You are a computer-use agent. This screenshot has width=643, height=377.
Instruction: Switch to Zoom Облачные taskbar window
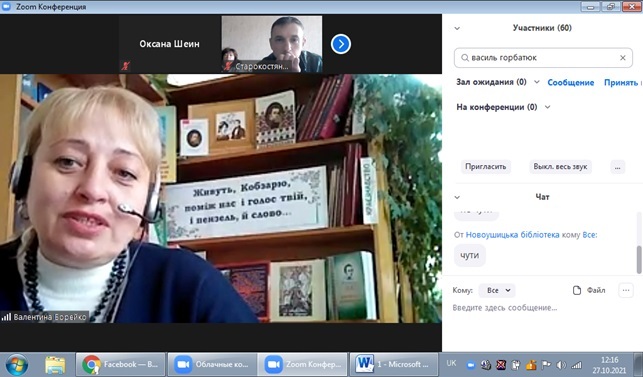(212, 364)
